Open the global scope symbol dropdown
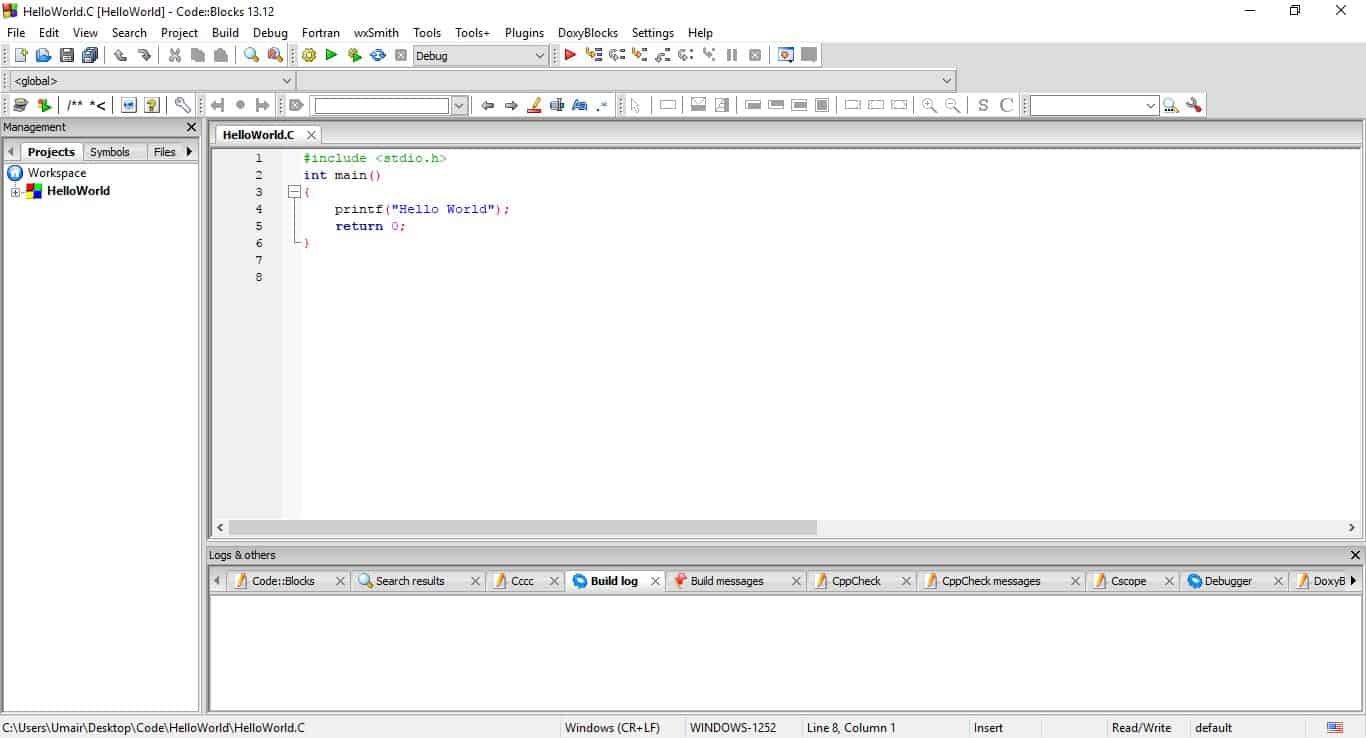1366x738 pixels. tap(287, 81)
